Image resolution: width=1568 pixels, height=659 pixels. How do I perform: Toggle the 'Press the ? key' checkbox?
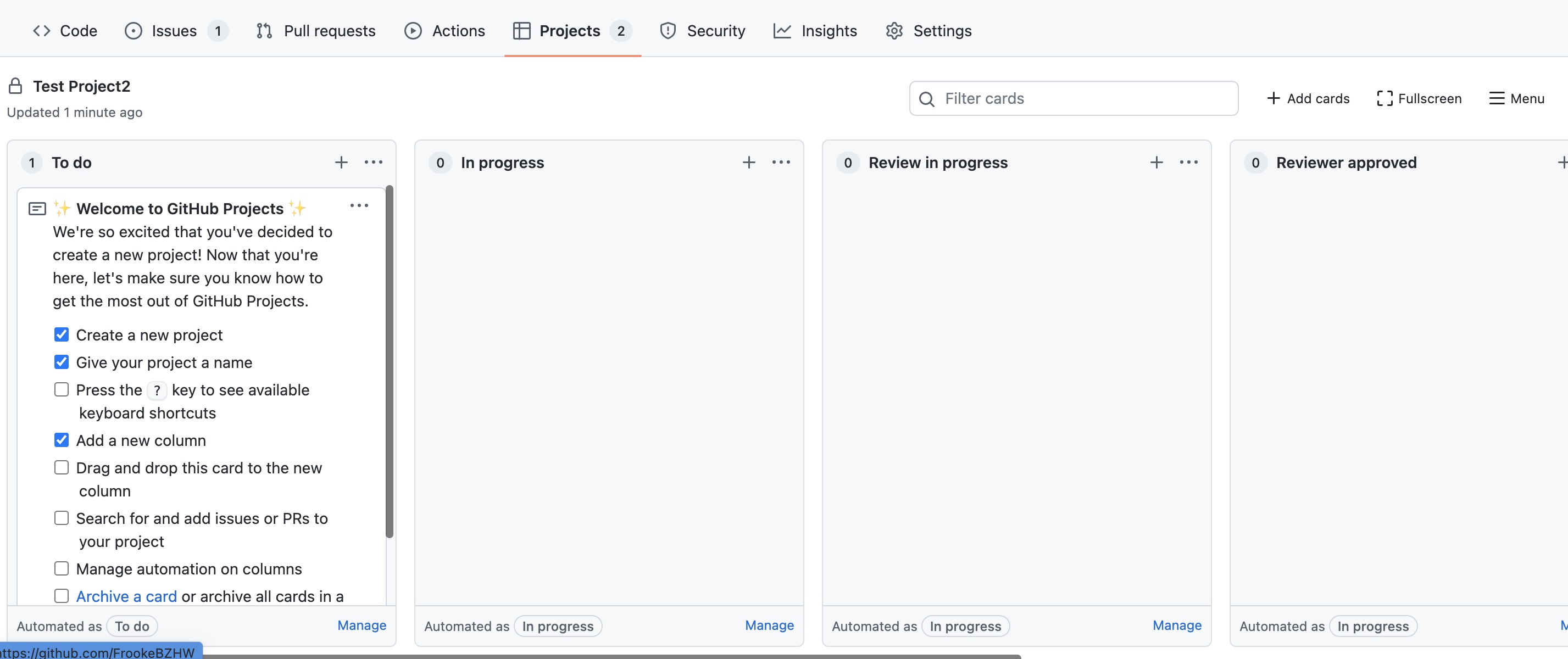point(61,390)
